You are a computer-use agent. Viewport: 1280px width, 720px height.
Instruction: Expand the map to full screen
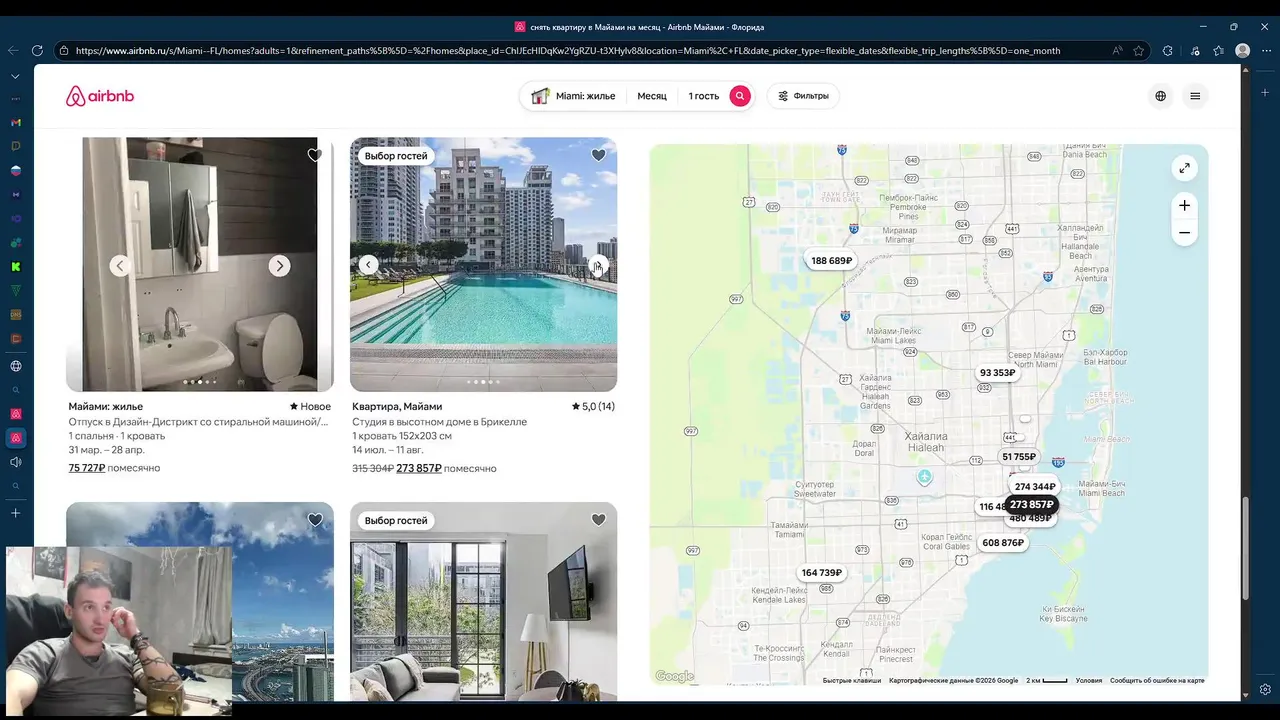coord(1184,168)
